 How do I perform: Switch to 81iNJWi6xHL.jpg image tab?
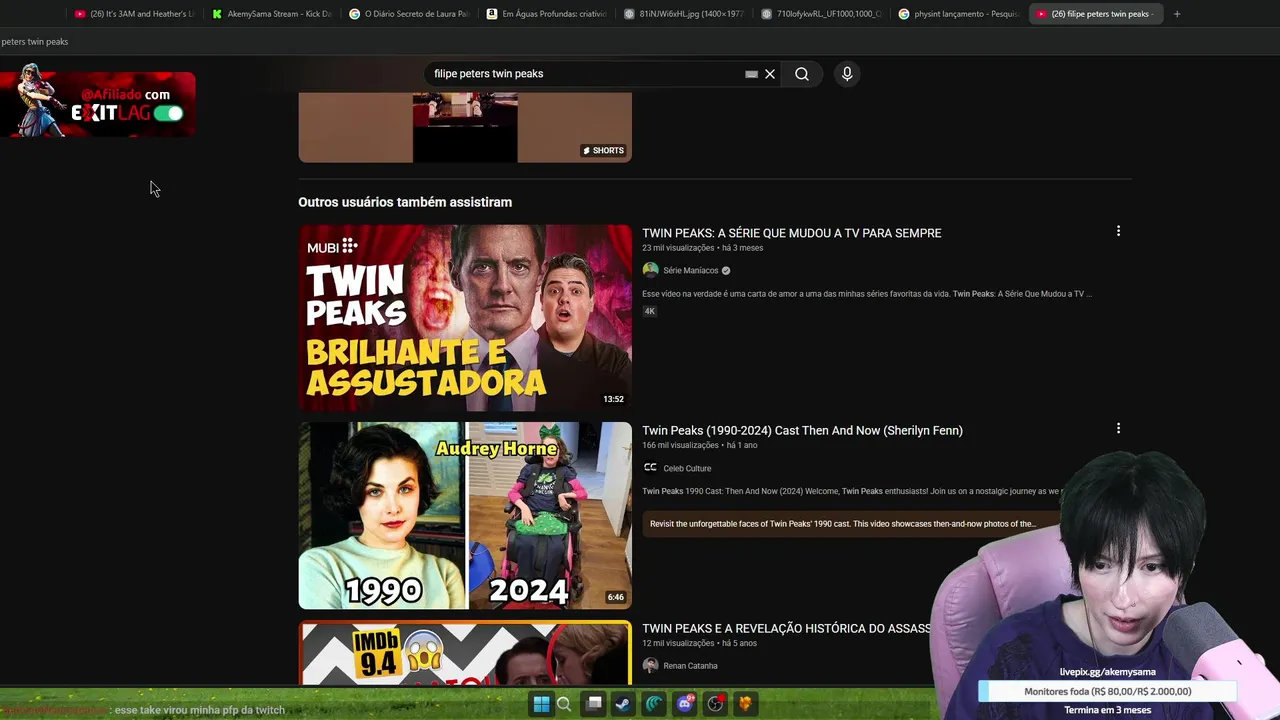point(683,14)
